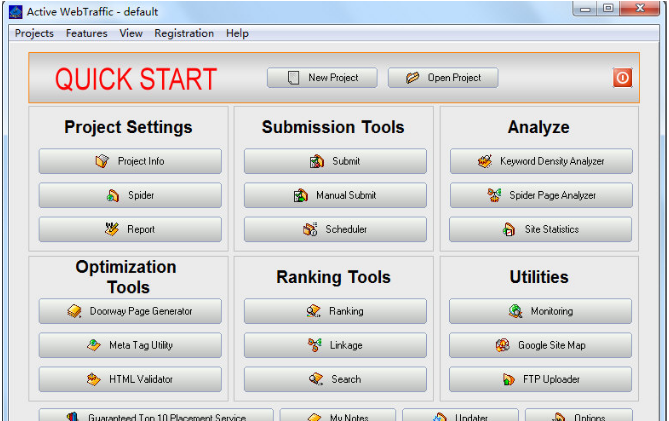The height and width of the screenshot is (421, 669).
Task: Open the My Notes button
Action: (337, 415)
